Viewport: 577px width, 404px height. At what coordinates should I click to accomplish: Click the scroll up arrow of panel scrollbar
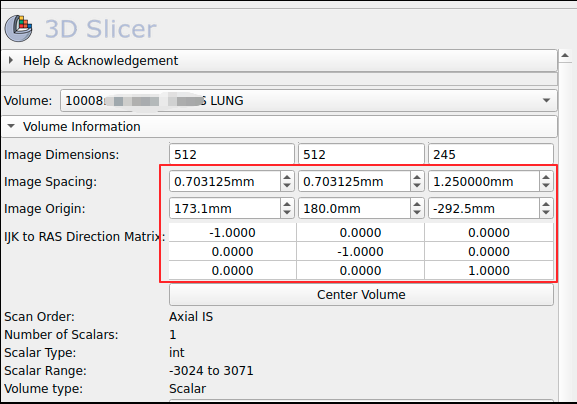[565, 56]
